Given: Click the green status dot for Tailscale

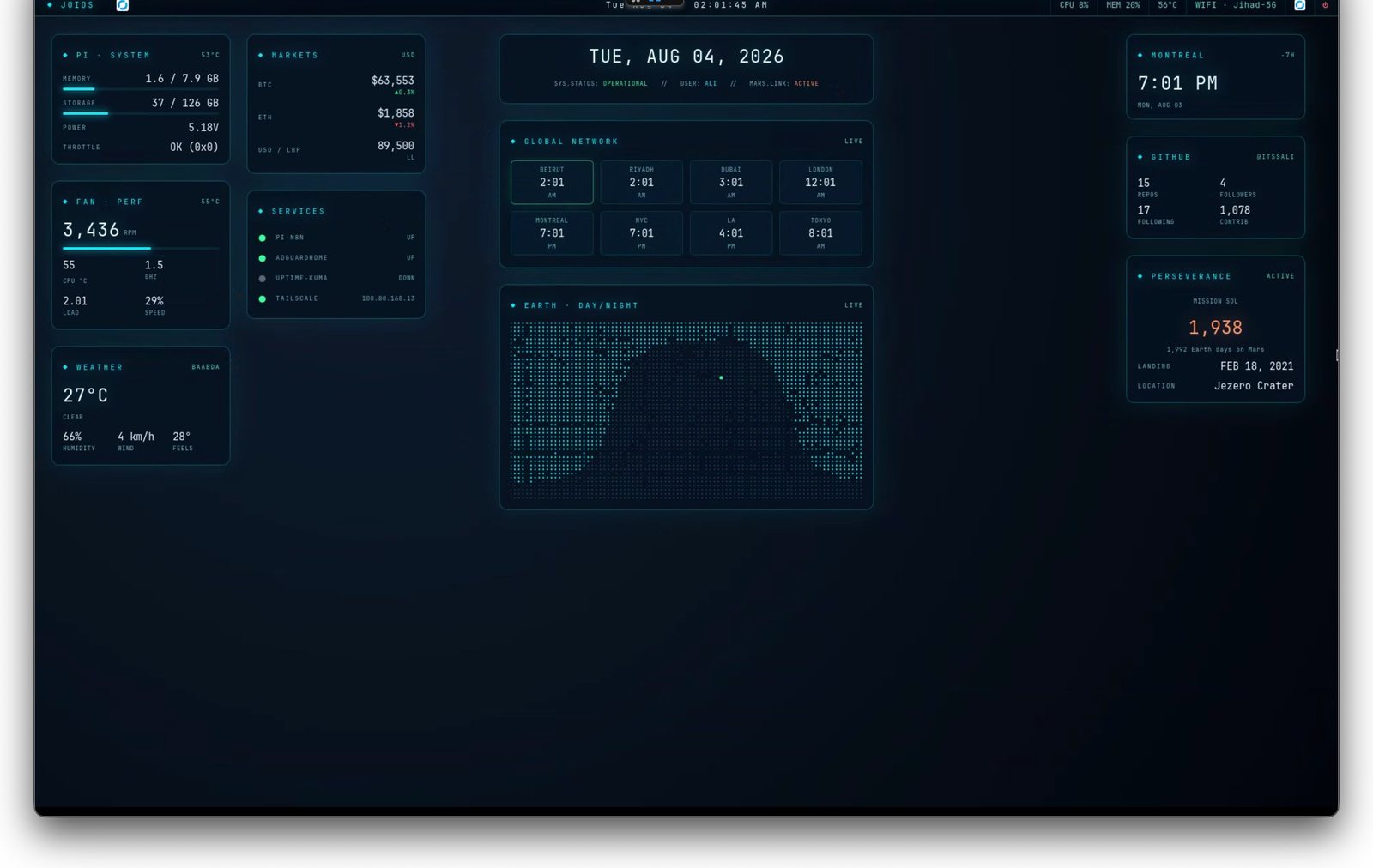Looking at the screenshot, I should point(263,299).
